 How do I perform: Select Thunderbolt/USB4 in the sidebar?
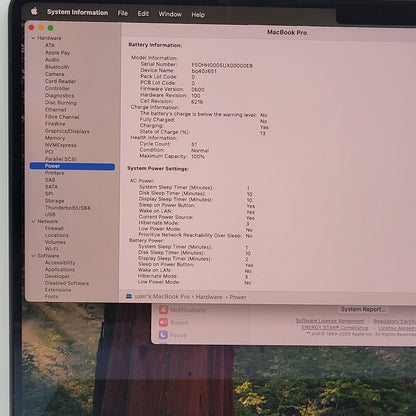tap(67, 208)
